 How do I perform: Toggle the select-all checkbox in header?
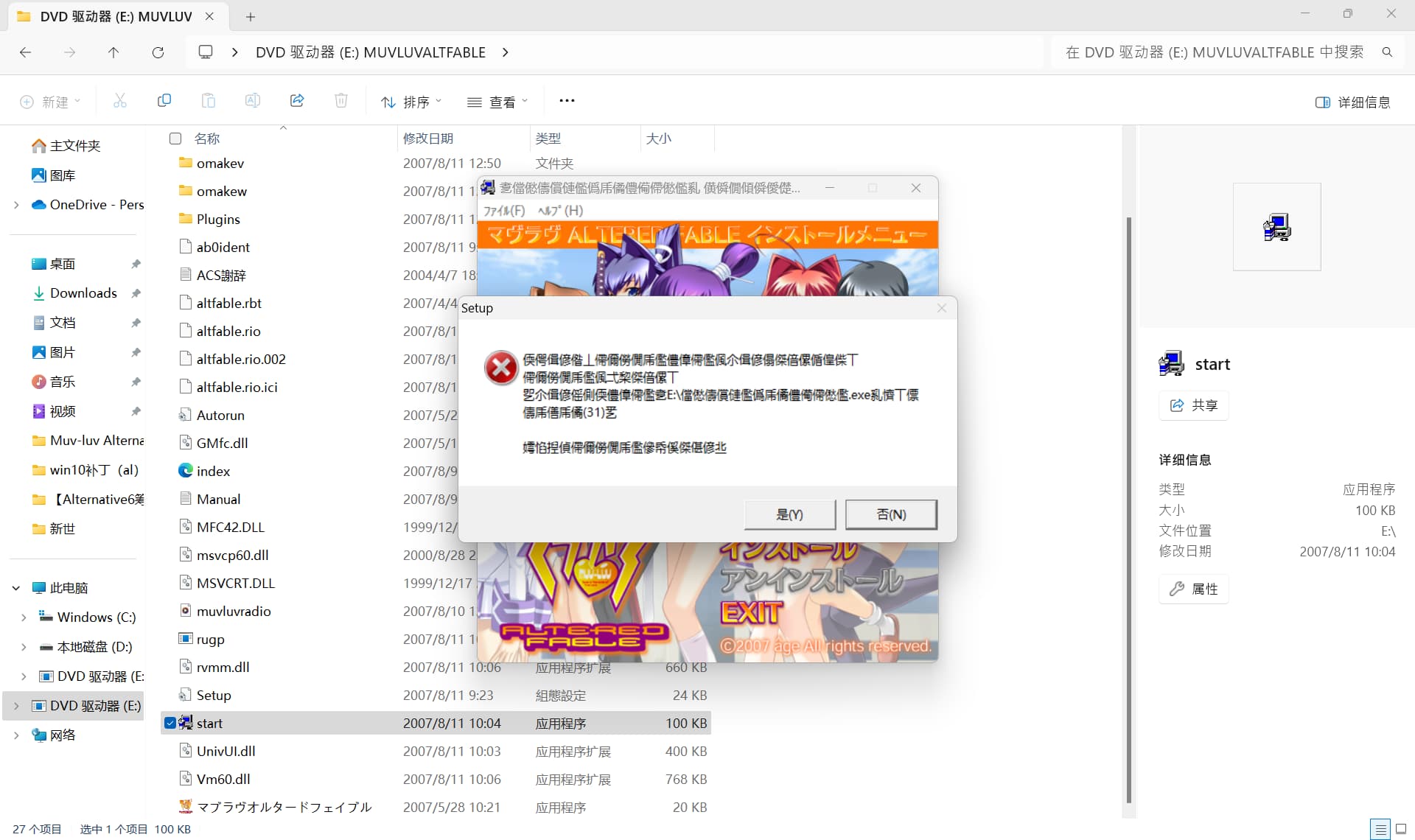tap(175, 139)
